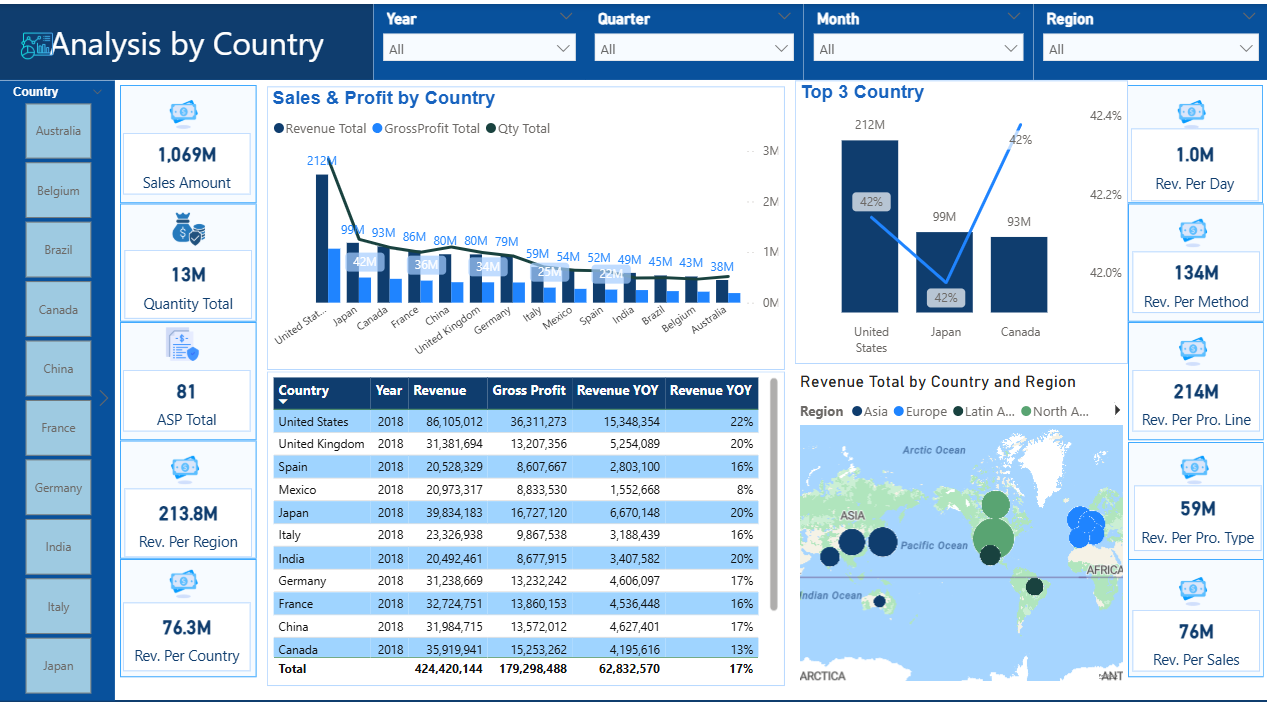
Task: Click the cash icon above Rev. Per Method
Action: (1192, 231)
